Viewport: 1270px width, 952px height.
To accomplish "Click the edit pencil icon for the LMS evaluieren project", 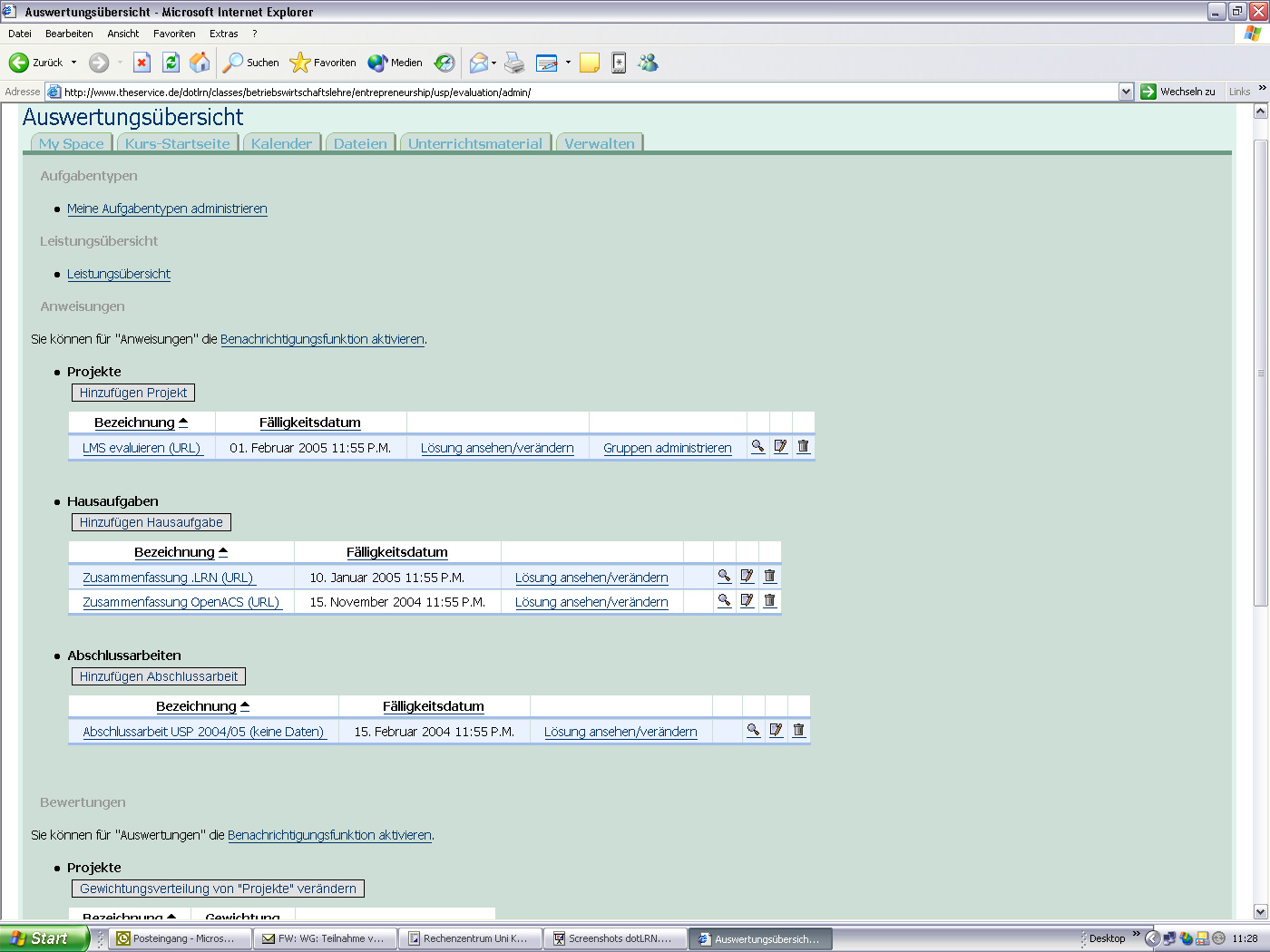I will pos(780,446).
